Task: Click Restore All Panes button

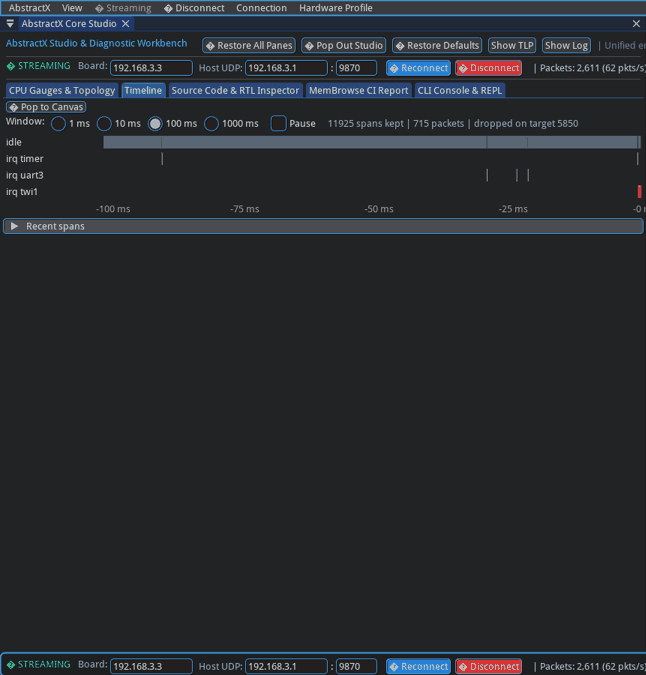Action: pyautogui.click(x=249, y=45)
